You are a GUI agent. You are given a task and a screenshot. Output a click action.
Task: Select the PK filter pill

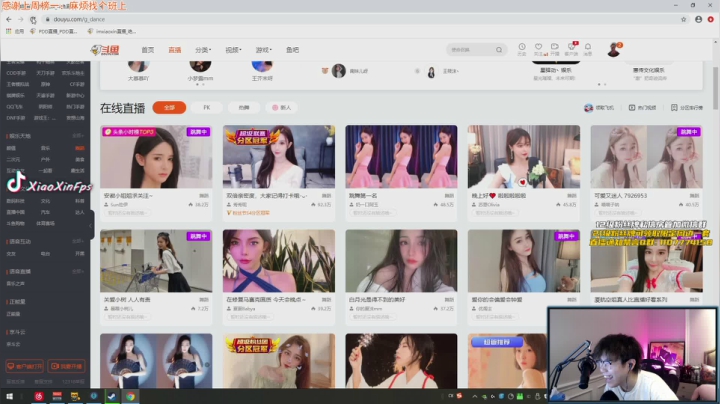[207, 107]
